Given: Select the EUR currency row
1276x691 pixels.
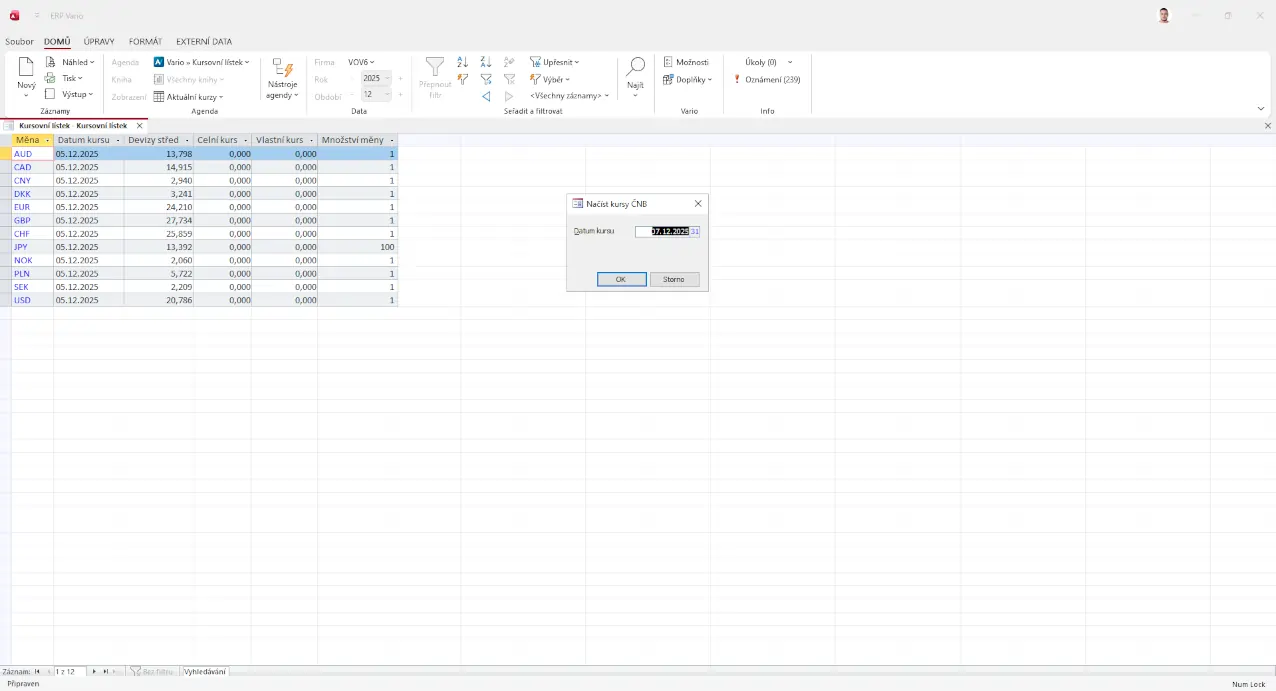Looking at the screenshot, I should (22, 207).
